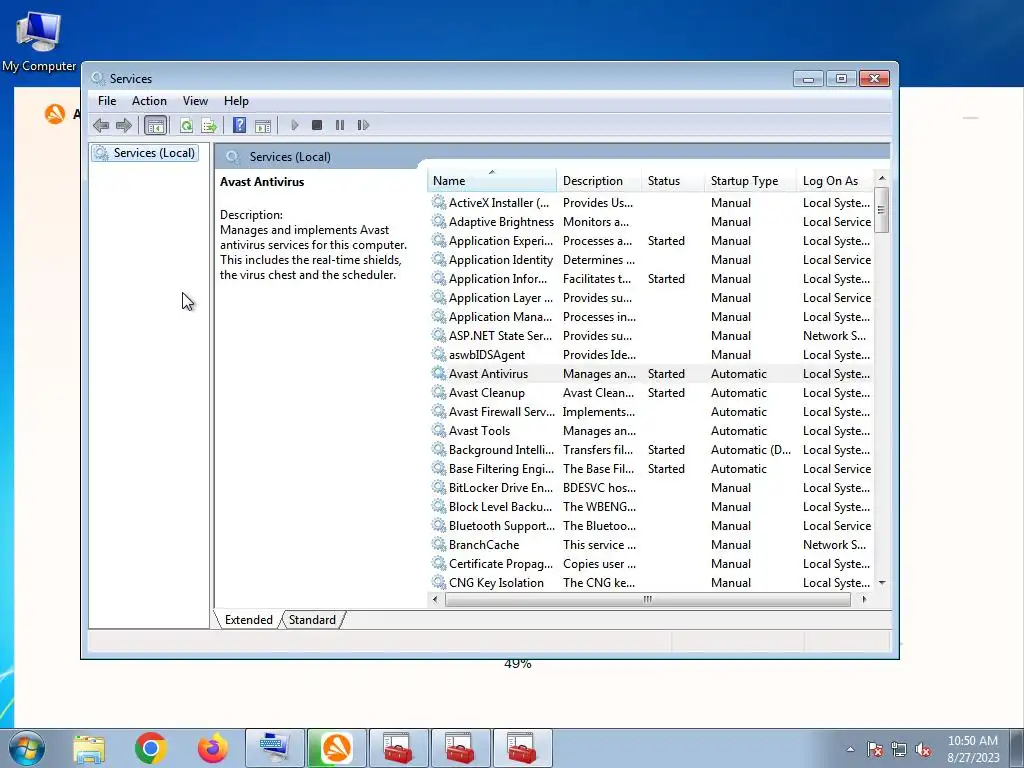Select the aswbIDSAgent service
The width and height of the screenshot is (1024, 768).
(651, 355)
